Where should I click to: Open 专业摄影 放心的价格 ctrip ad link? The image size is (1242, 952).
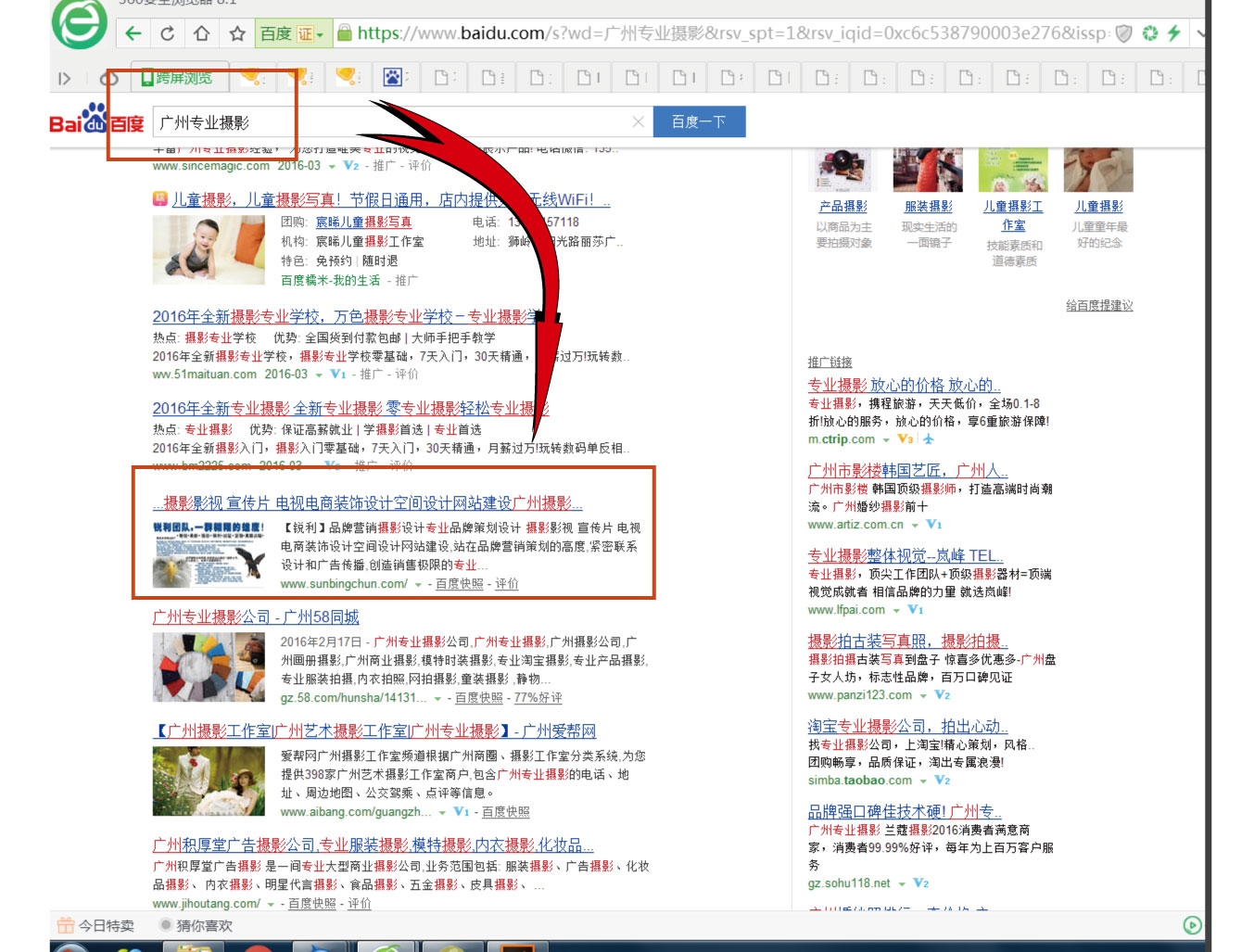tap(904, 386)
